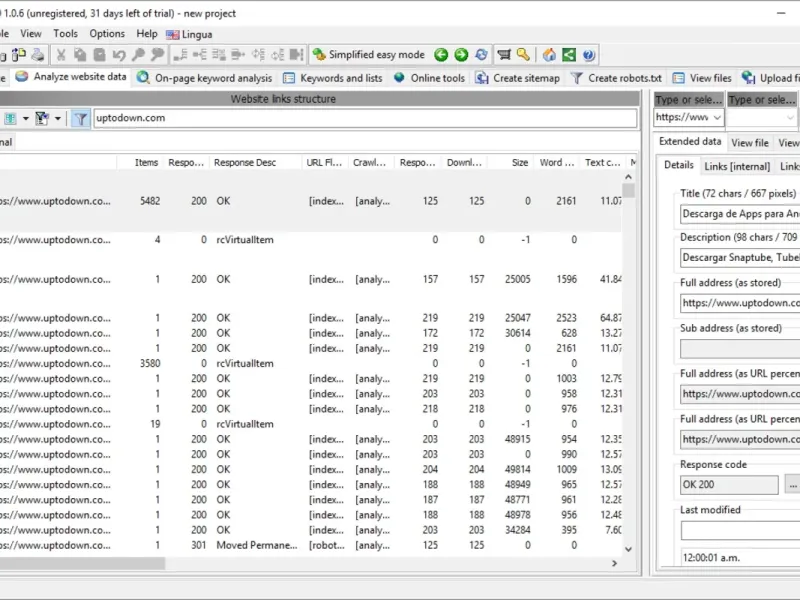800x600 pixels.
Task: Click the On-page keyword analysis magnifier icon
Action: click(x=143, y=78)
